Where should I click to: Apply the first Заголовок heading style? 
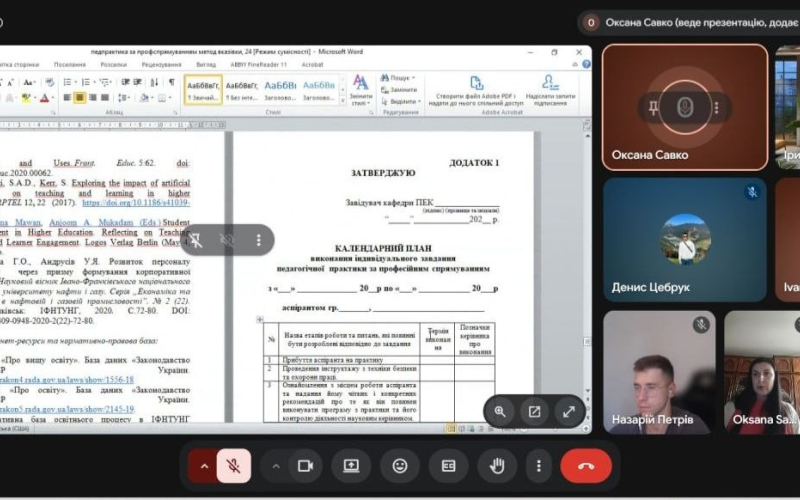pos(280,90)
